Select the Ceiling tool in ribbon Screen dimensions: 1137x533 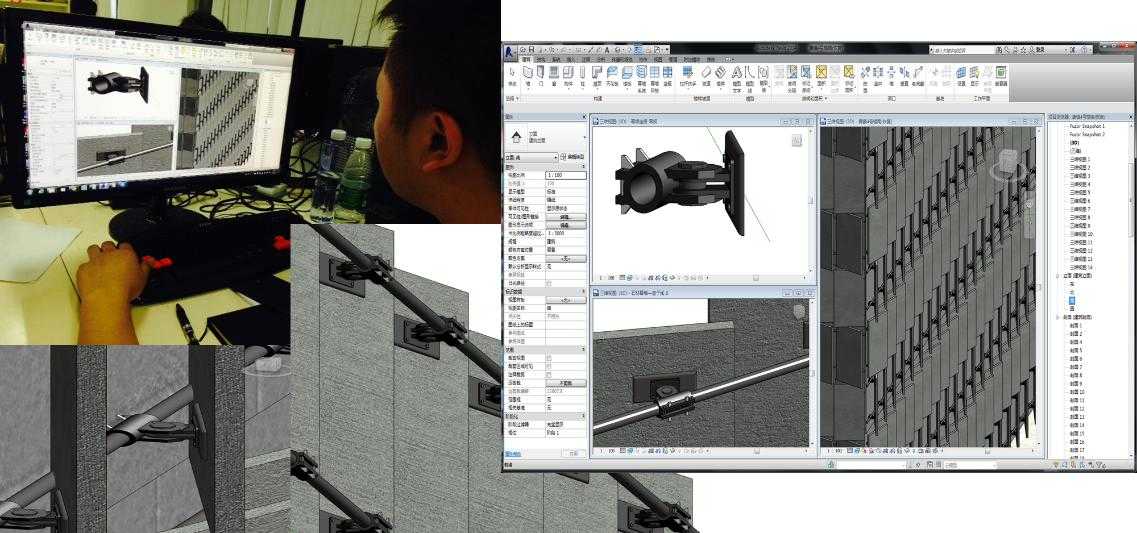612,75
